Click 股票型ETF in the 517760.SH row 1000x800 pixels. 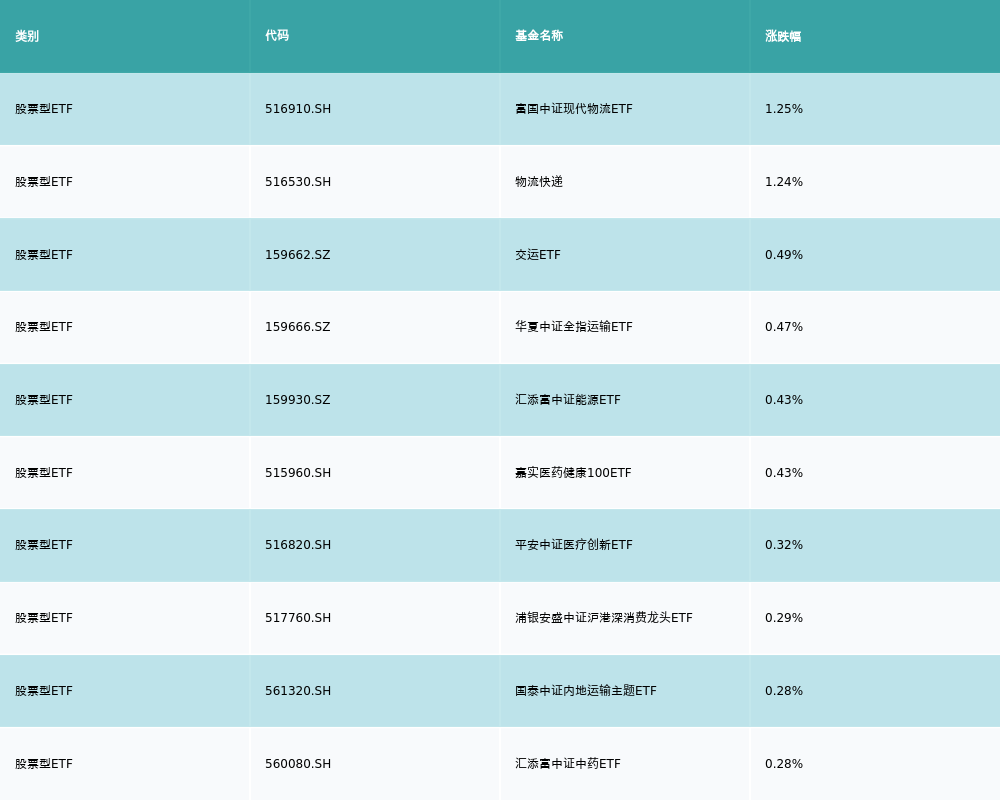pos(44,618)
